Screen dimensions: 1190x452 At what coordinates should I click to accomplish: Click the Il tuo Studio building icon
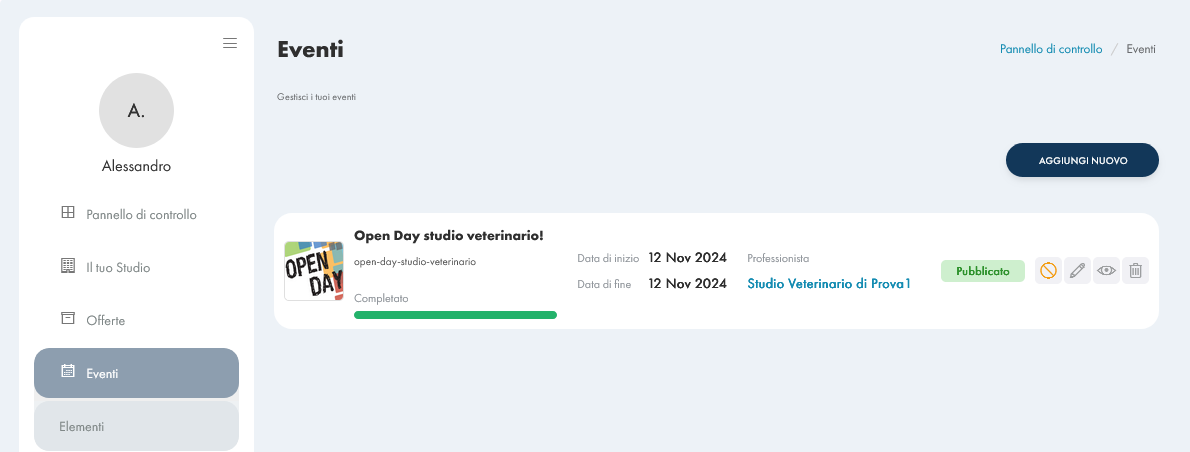point(68,265)
